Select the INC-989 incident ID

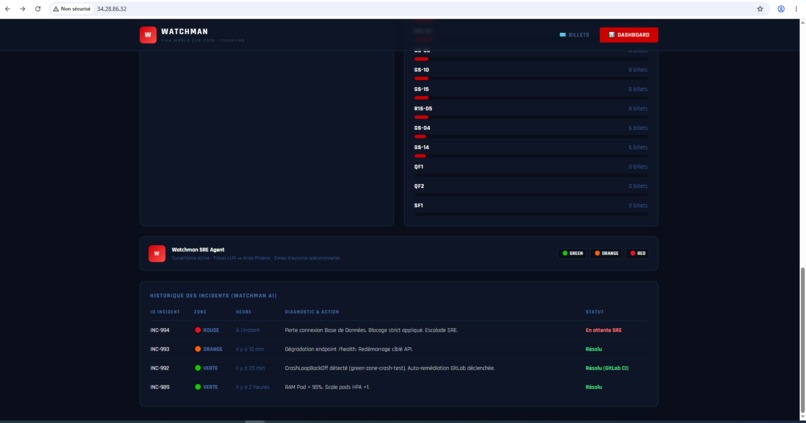click(160, 387)
